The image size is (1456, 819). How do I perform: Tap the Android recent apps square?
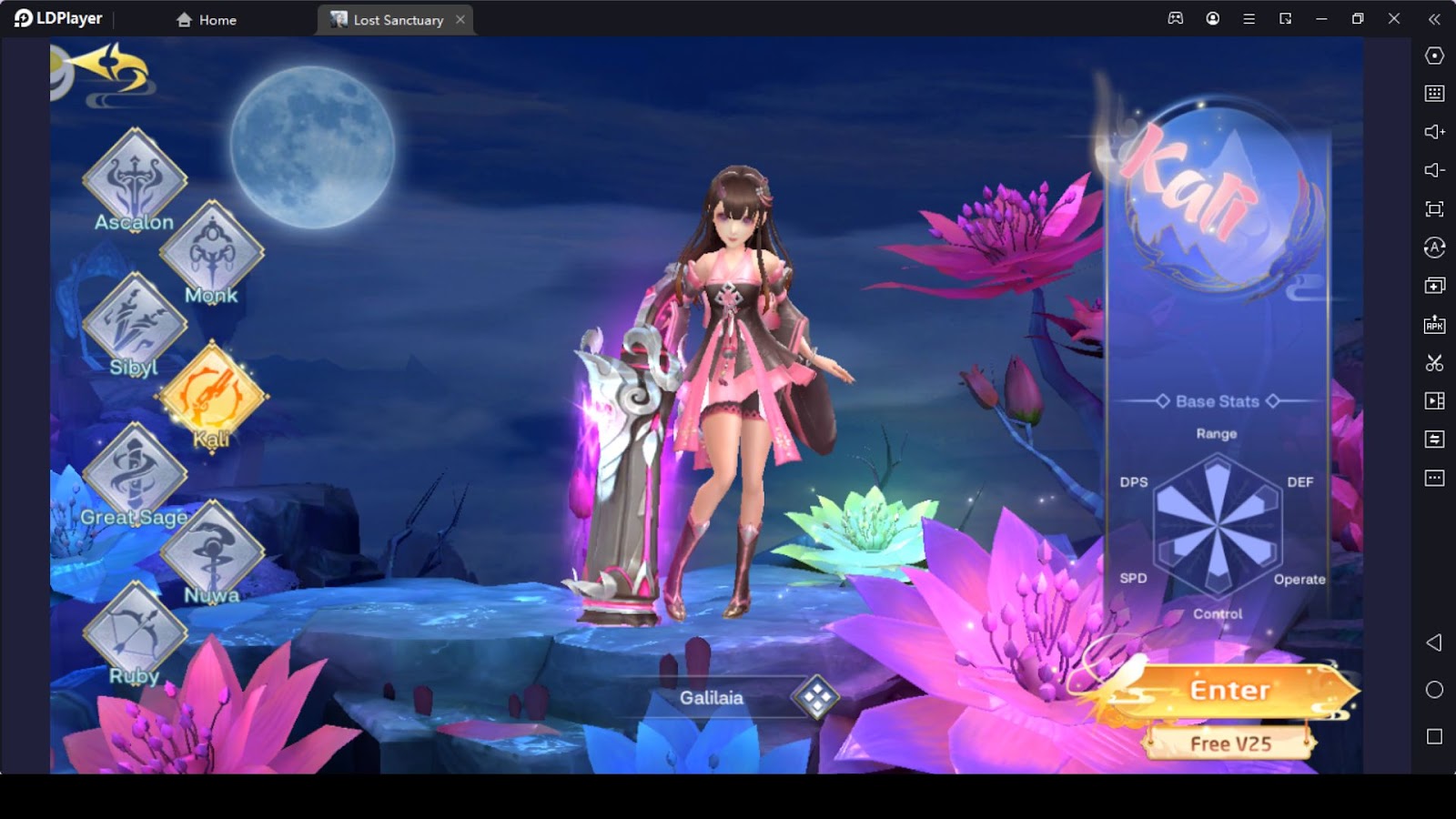pos(1435,736)
